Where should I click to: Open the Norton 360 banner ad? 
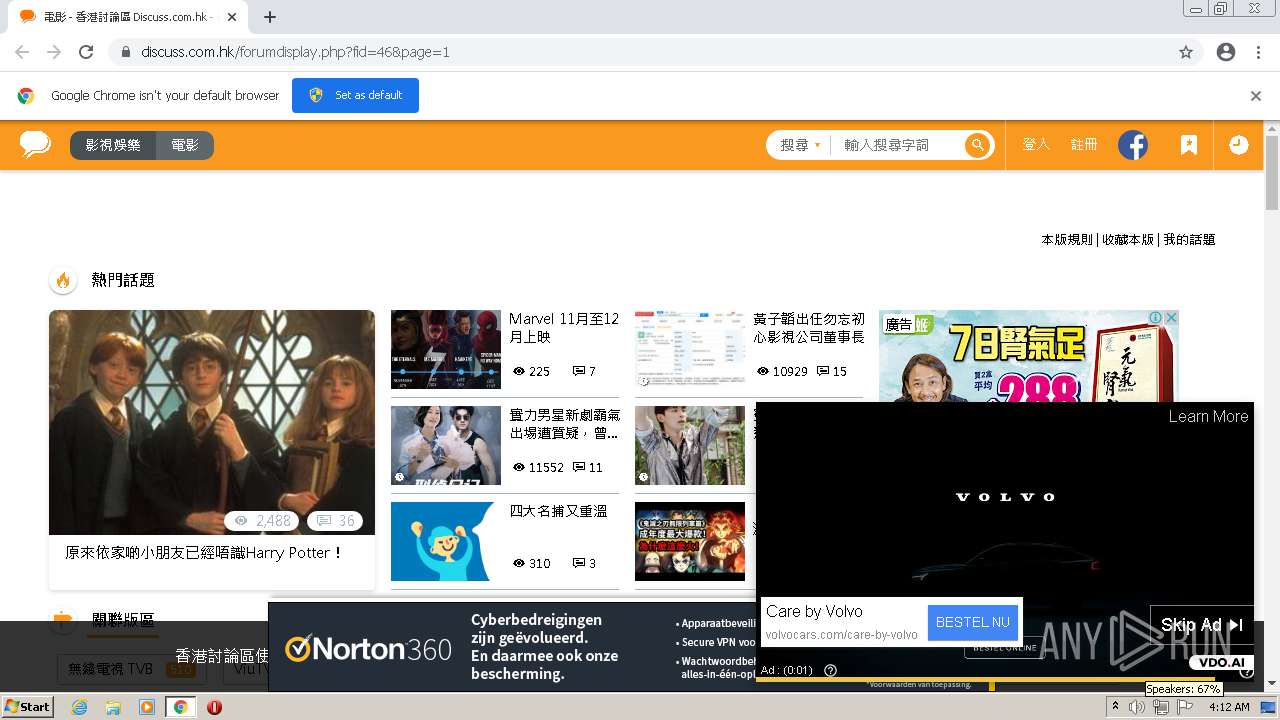click(x=512, y=647)
